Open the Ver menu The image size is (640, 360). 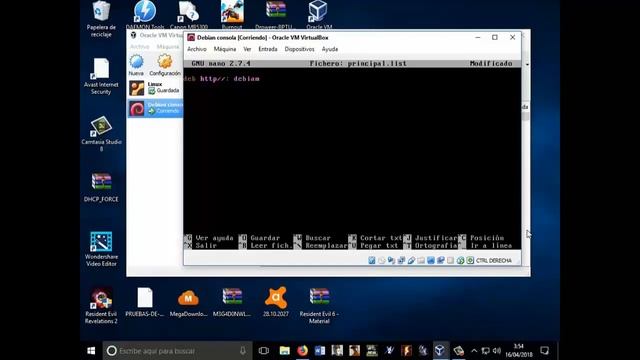tap(247, 49)
